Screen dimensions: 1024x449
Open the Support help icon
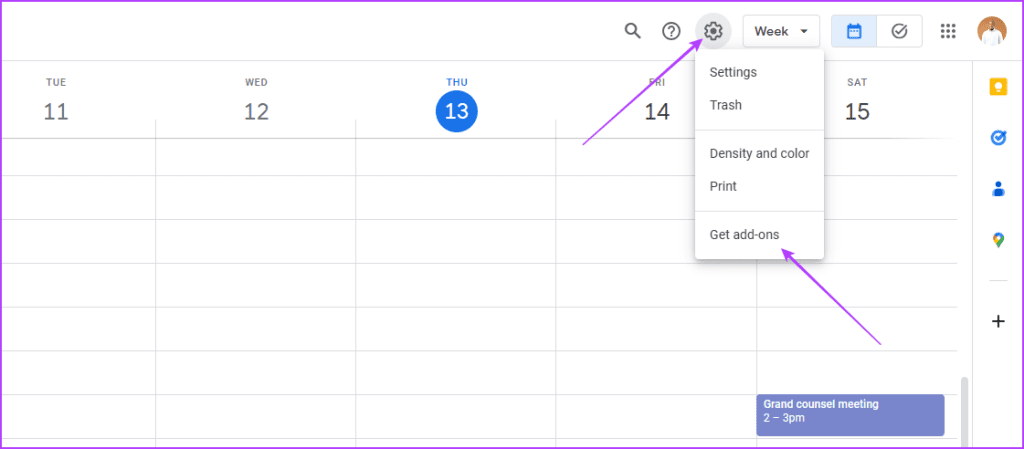click(x=672, y=31)
